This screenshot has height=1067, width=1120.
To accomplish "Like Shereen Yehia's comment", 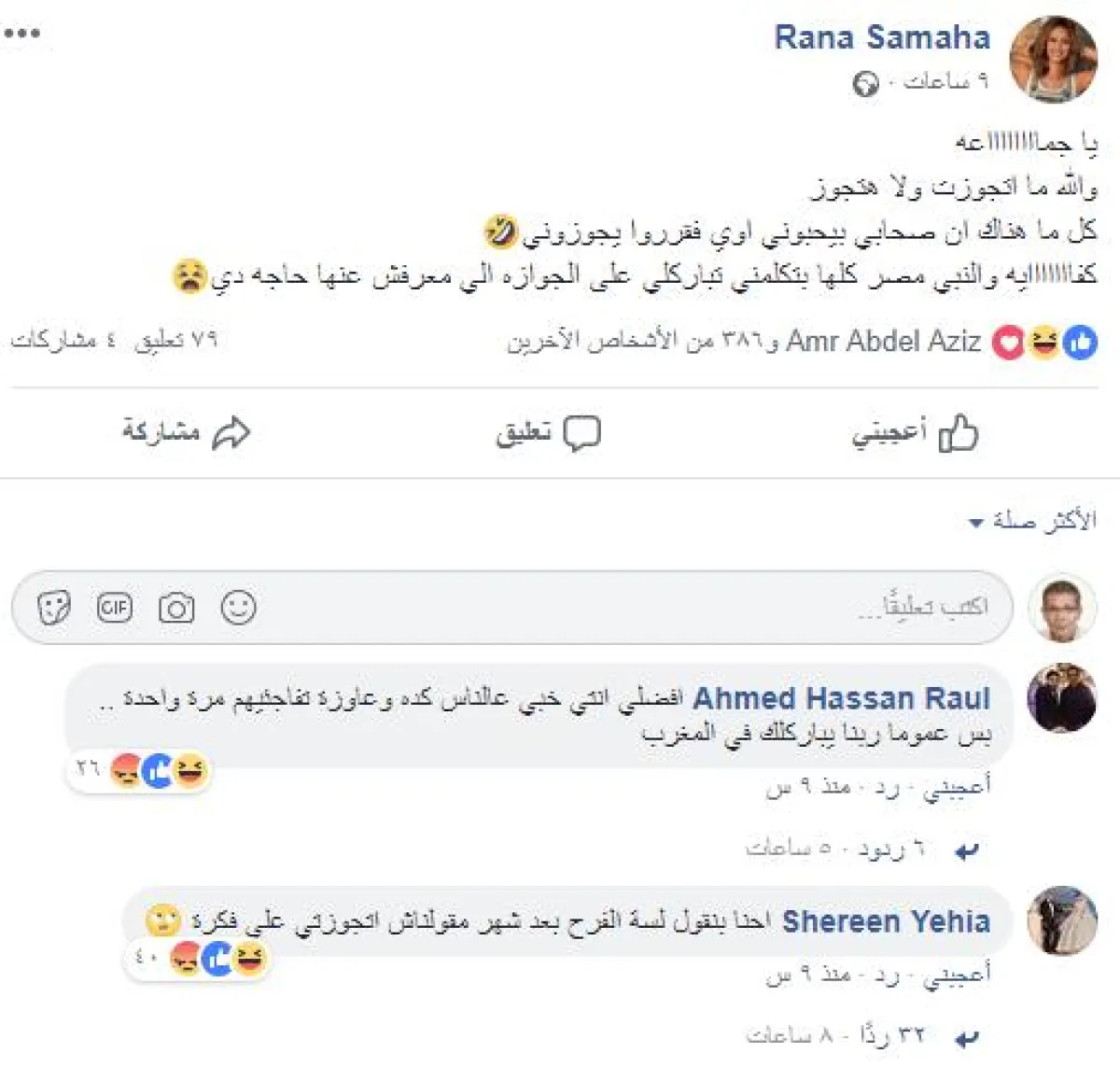I will pyautogui.click(x=957, y=976).
